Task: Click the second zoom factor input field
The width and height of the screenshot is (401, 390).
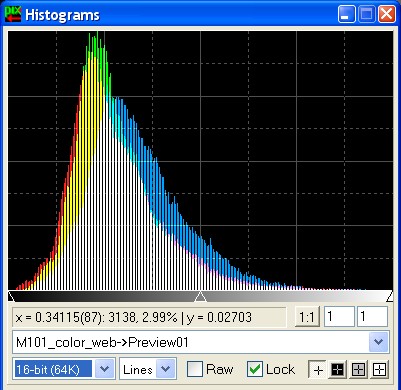Action: click(x=372, y=316)
